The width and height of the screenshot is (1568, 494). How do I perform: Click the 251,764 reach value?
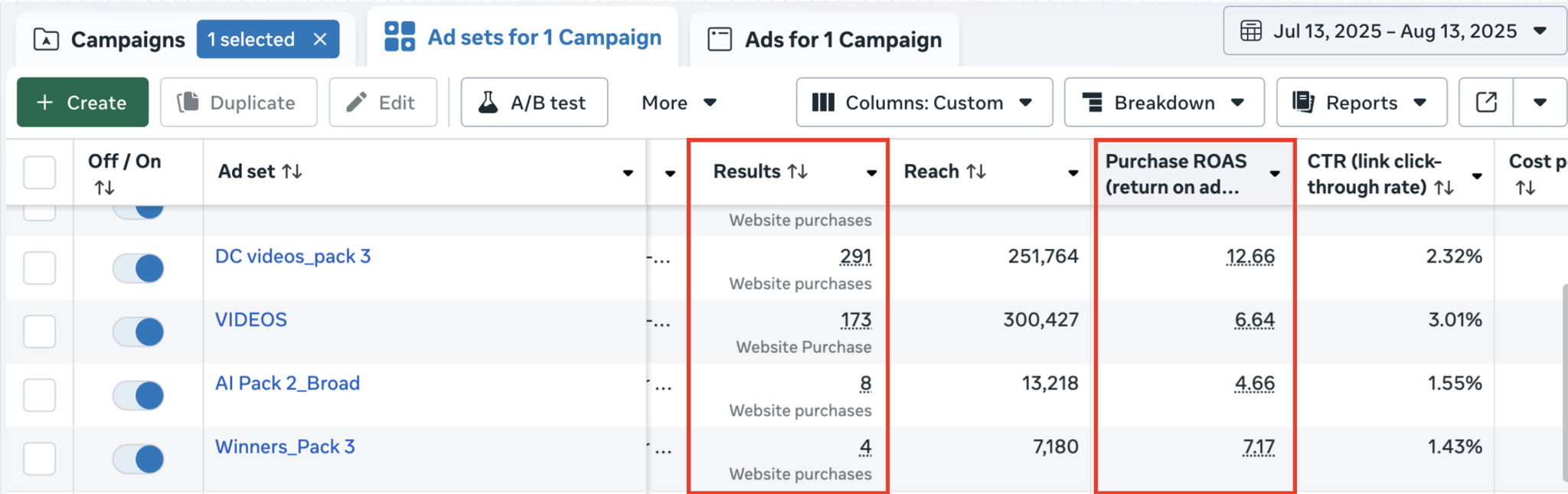[x=1043, y=257]
